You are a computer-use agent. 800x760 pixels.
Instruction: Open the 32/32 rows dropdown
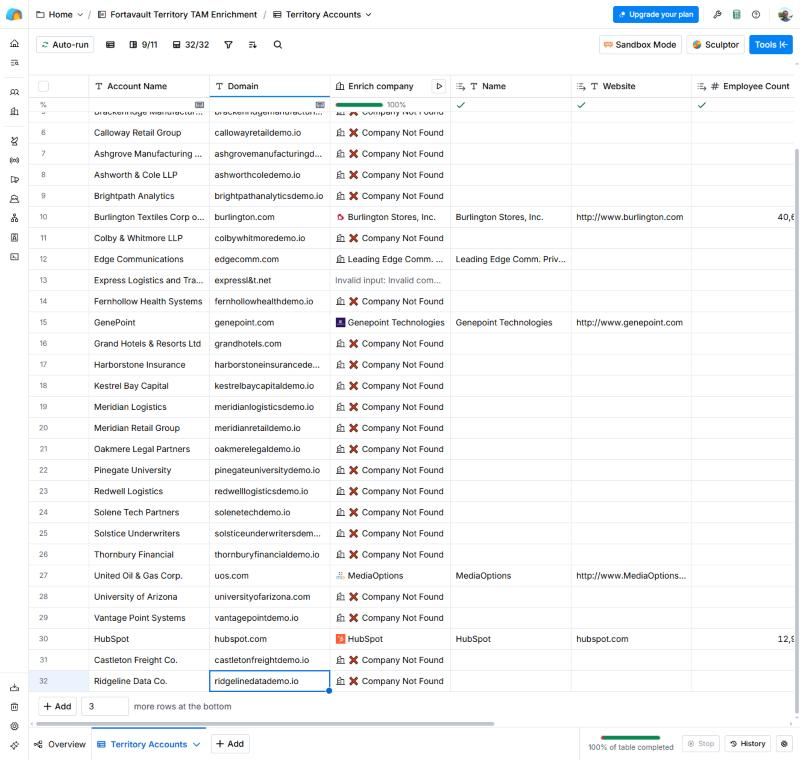[191, 45]
